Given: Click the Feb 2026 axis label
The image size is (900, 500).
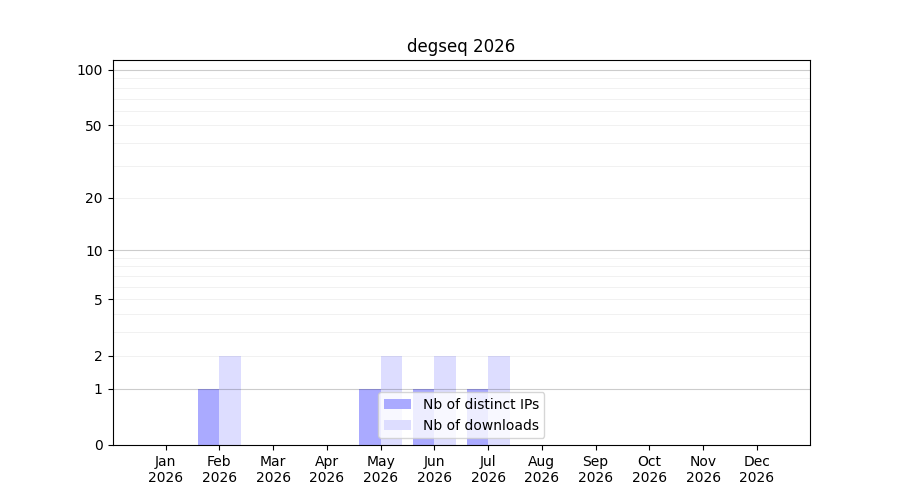Looking at the screenshot, I should [x=219, y=469].
